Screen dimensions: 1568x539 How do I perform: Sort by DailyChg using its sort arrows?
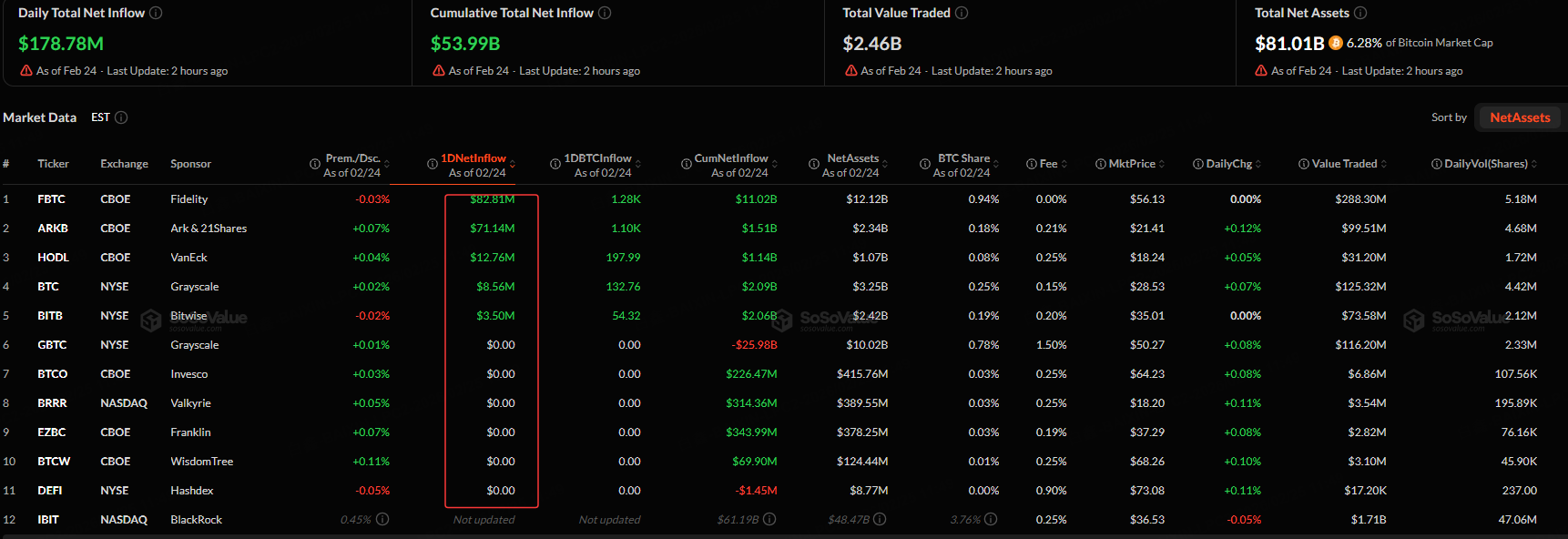pos(1258,164)
